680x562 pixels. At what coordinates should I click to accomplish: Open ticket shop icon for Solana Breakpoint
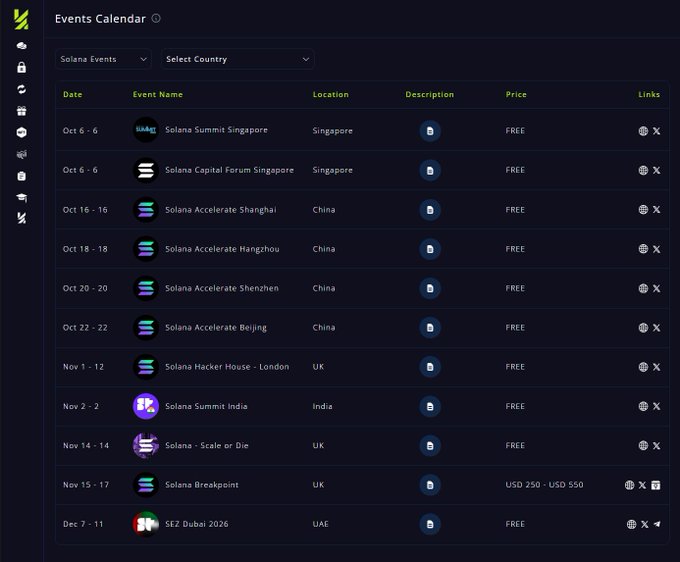coord(656,485)
